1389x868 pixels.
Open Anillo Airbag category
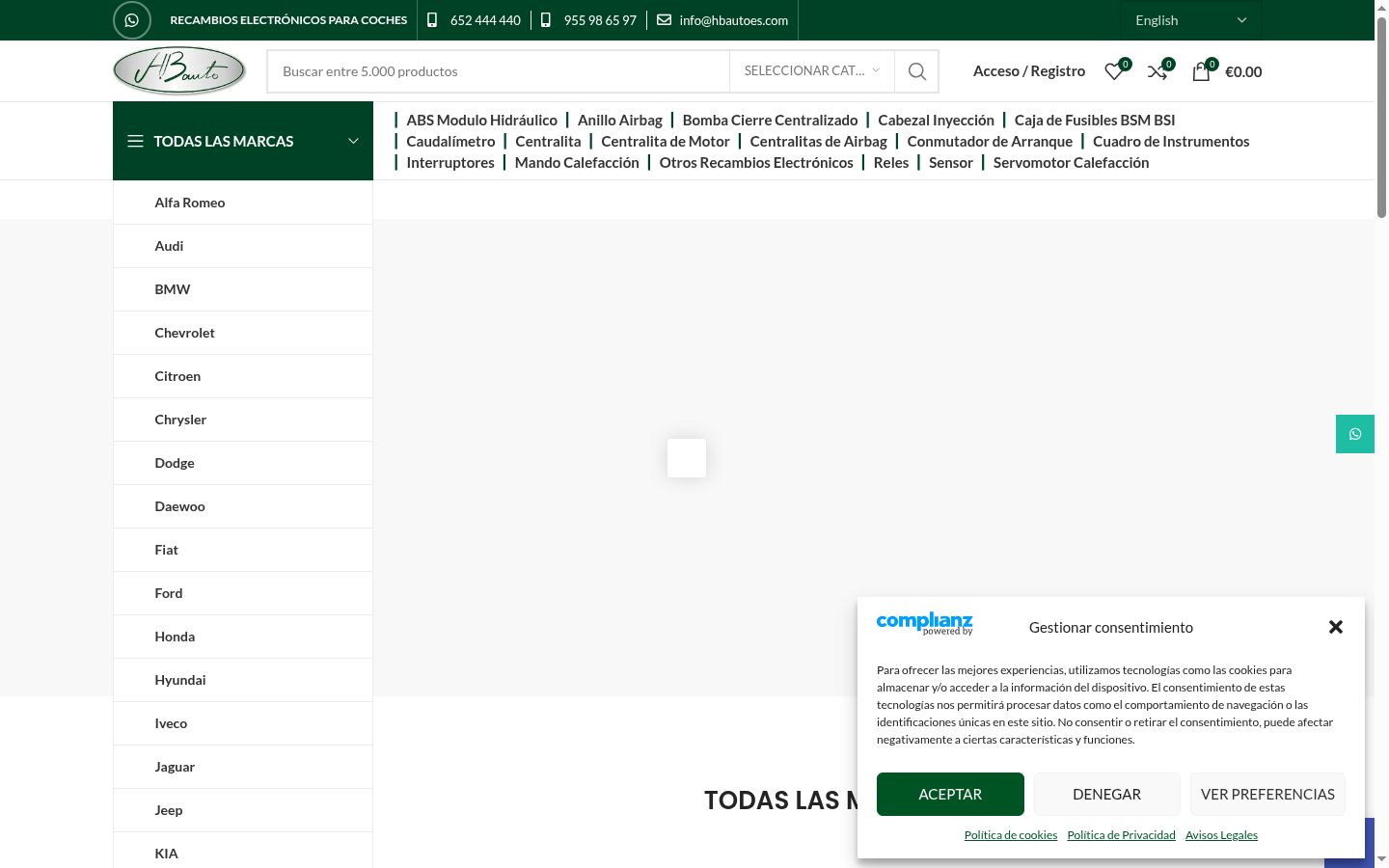tap(620, 120)
